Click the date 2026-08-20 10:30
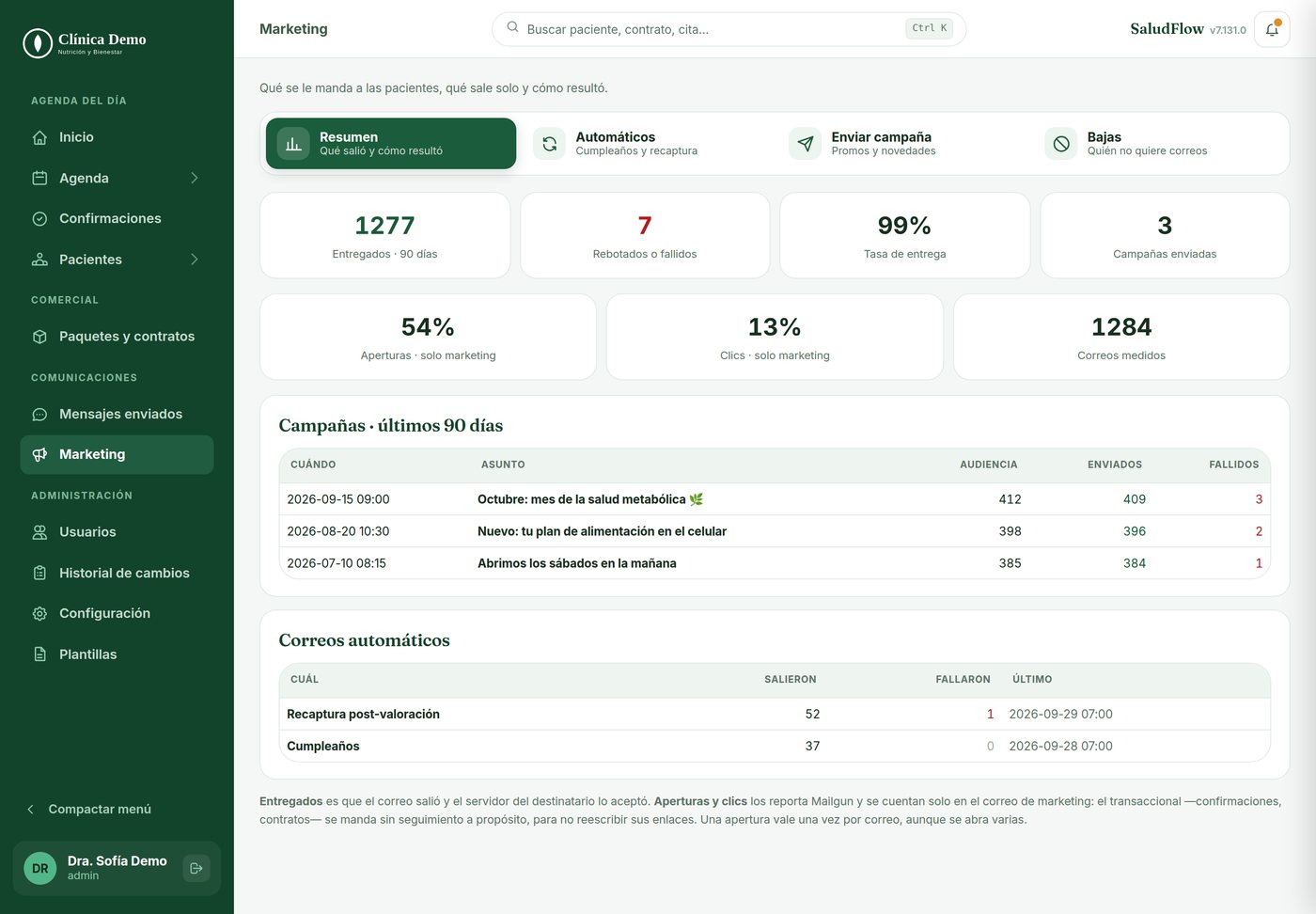This screenshot has width=1316, height=914. point(338,531)
